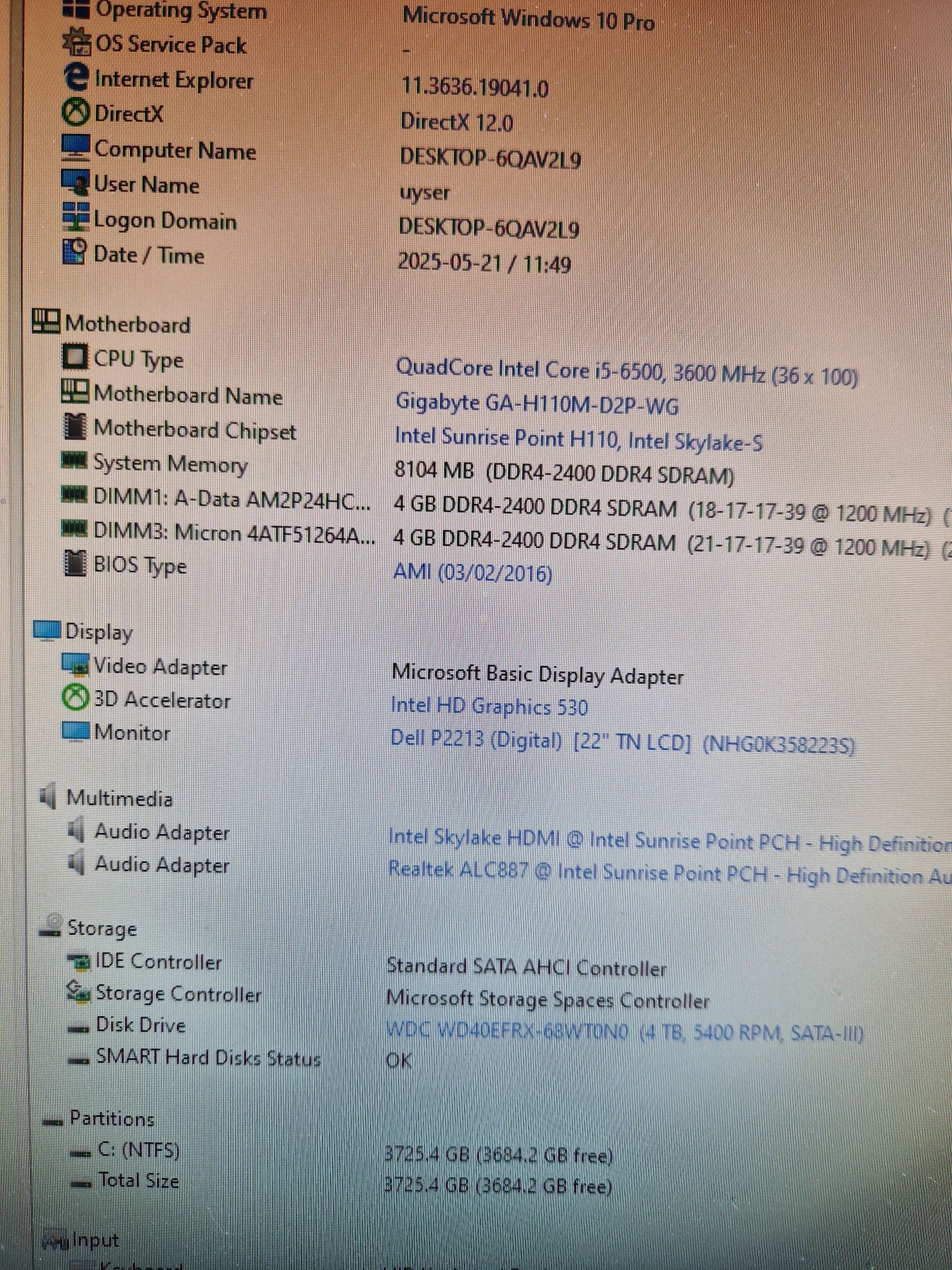This screenshot has width=952, height=1270.
Task: Select the 2025-05-21 / 11:49 value
Action: click(484, 262)
